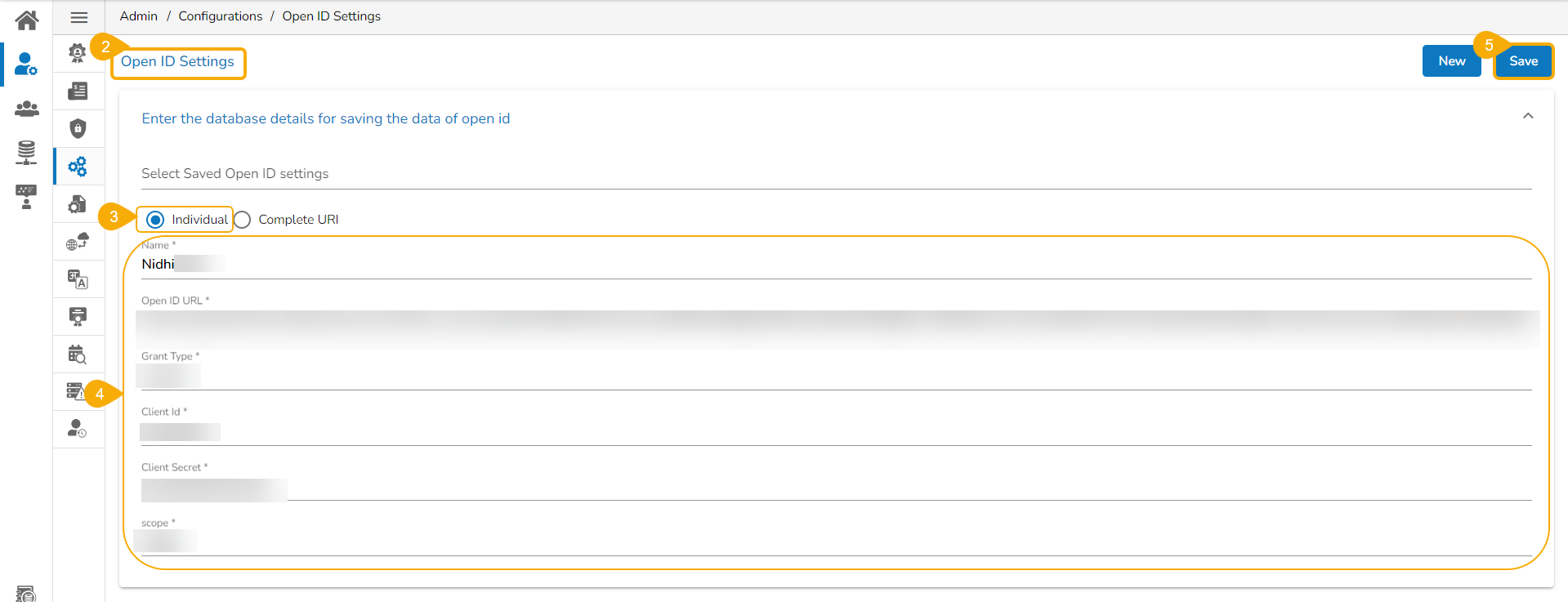
Task: Collapse the database details section chevron
Action: click(1528, 117)
